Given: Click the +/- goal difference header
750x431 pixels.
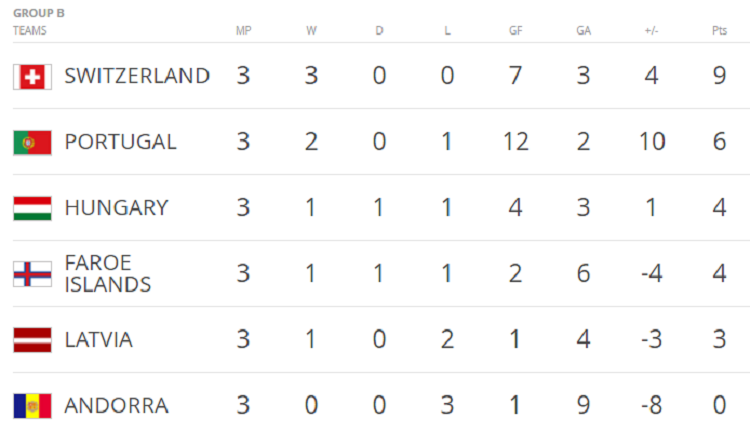Looking at the screenshot, I should pos(651,31).
